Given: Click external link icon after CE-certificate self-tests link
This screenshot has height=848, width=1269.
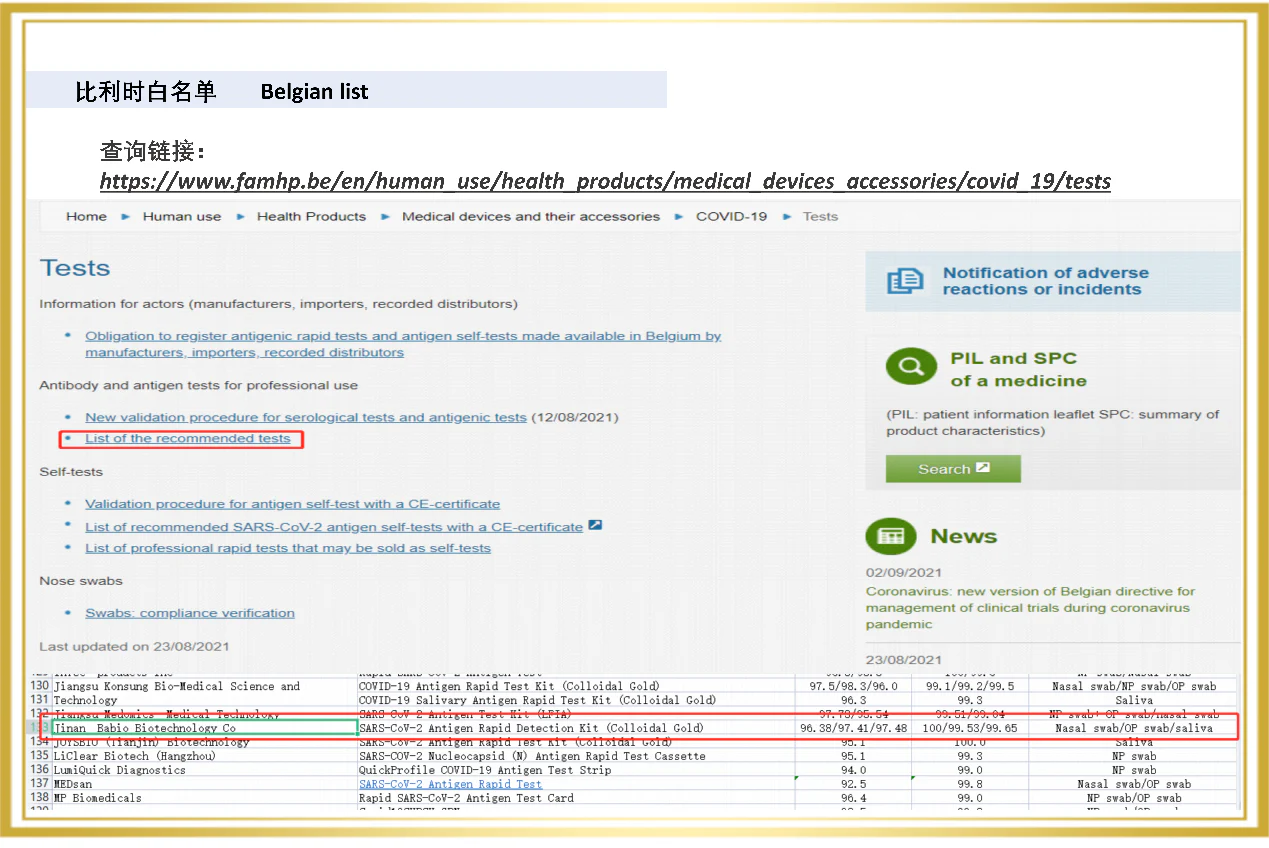Looking at the screenshot, I should coord(595,525).
